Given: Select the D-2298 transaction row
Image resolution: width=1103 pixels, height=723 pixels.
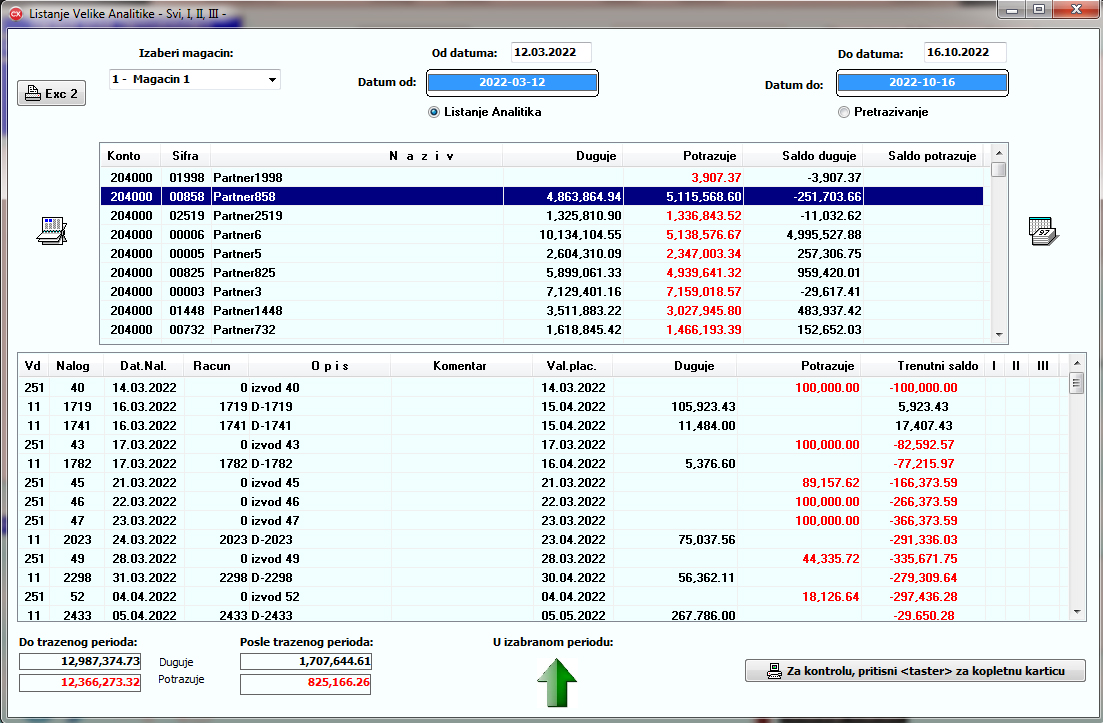Looking at the screenshot, I should [x=543, y=577].
